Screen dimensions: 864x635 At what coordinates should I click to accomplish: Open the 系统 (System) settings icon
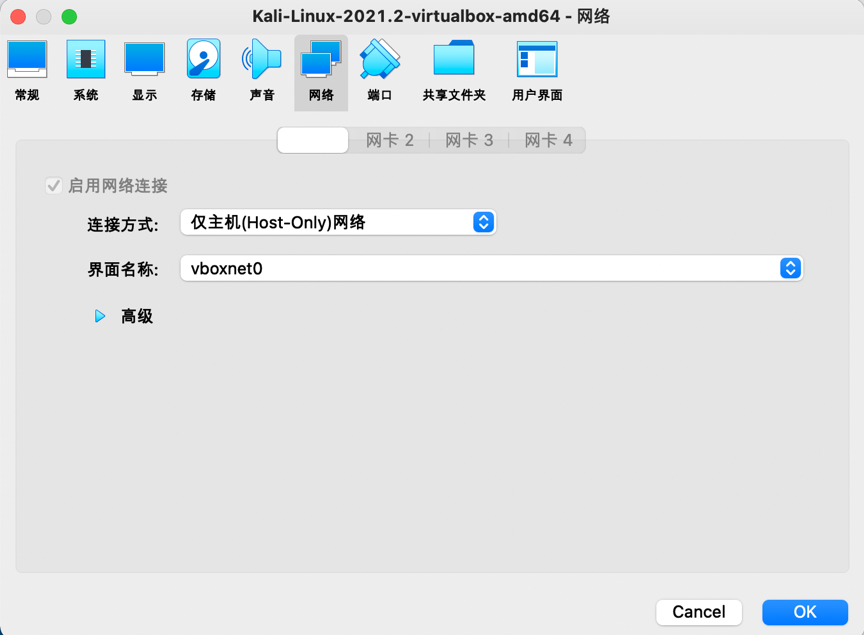[86, 62]
